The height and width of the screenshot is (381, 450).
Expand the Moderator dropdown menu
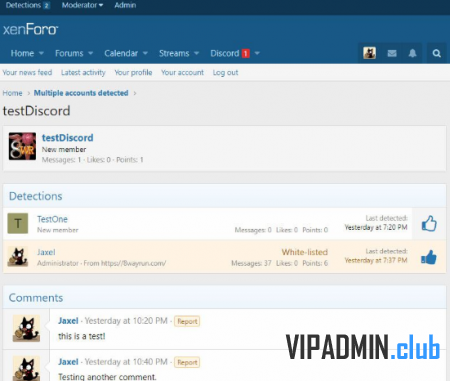[x=82, y=5]
